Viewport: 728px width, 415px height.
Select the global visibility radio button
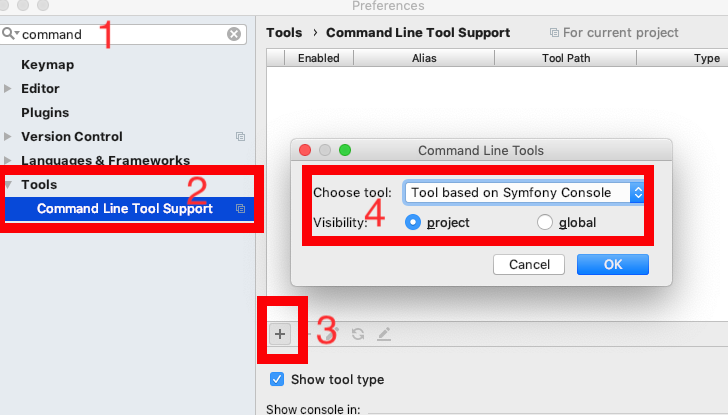545,222
